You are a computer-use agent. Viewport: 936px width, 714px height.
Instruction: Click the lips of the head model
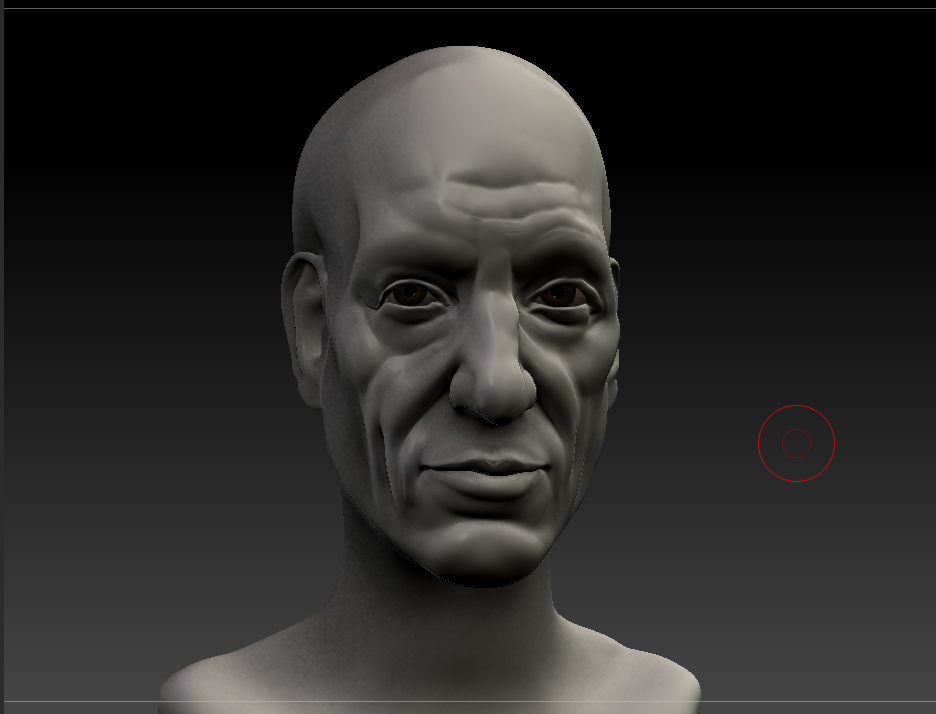pos(485,476)
